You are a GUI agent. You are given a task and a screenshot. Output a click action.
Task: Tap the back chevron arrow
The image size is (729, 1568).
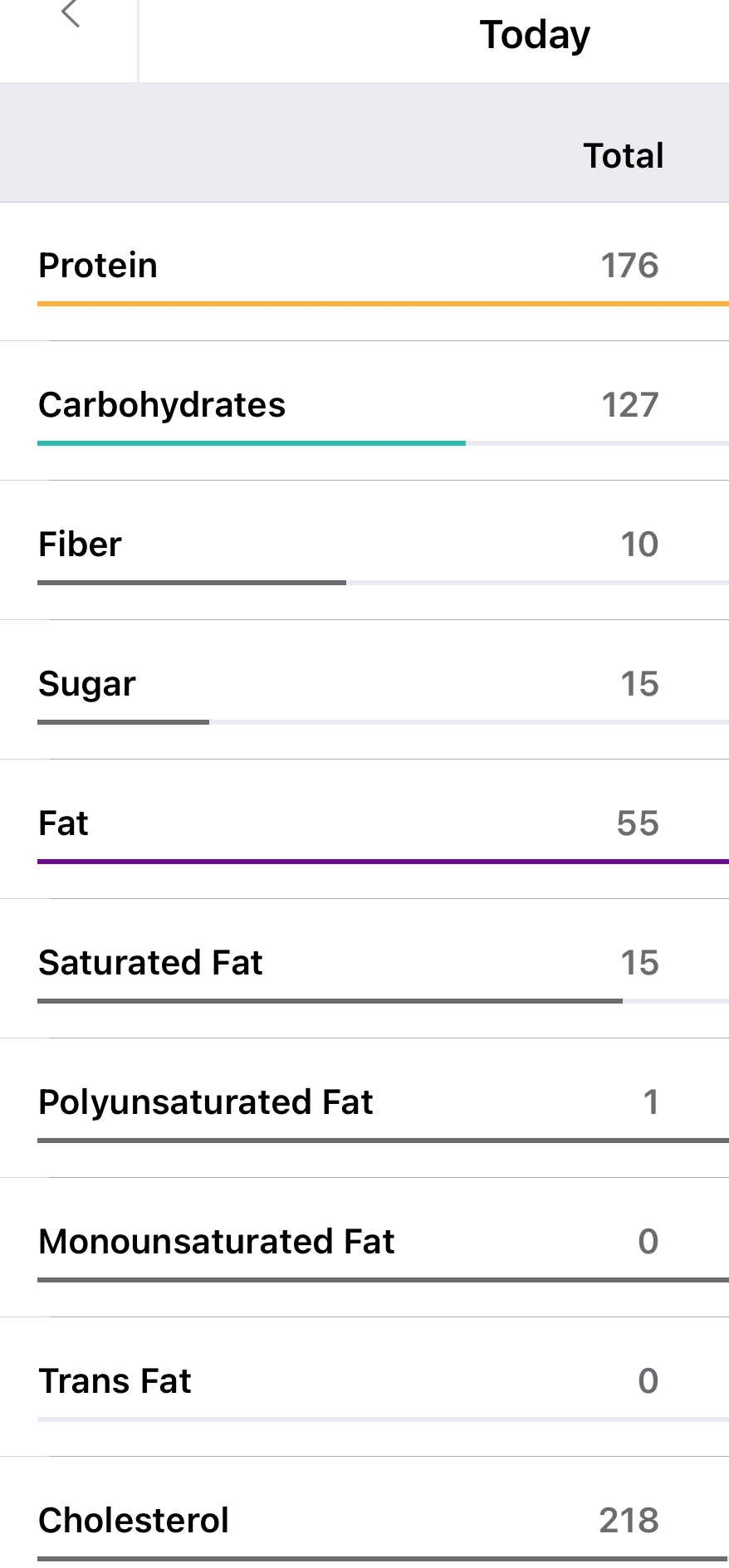click(x=71, y=13)
